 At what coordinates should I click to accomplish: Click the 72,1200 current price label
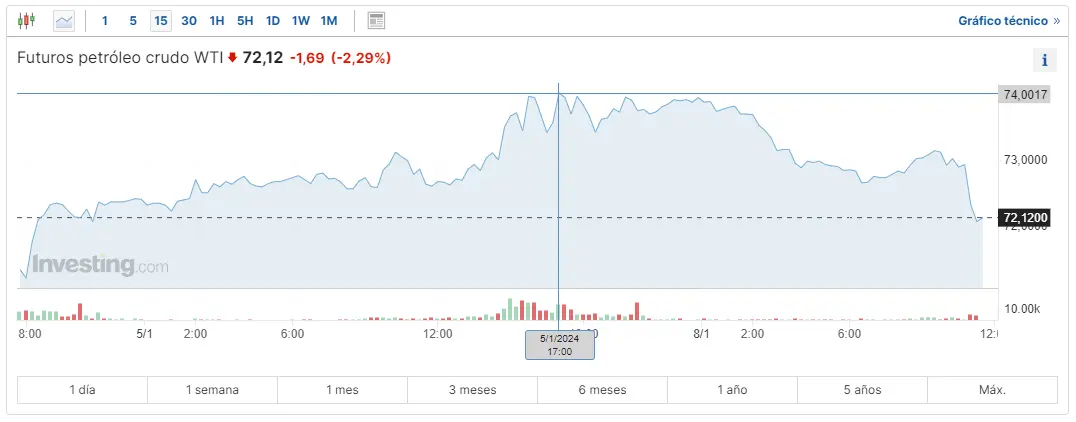coord(1024,217)
